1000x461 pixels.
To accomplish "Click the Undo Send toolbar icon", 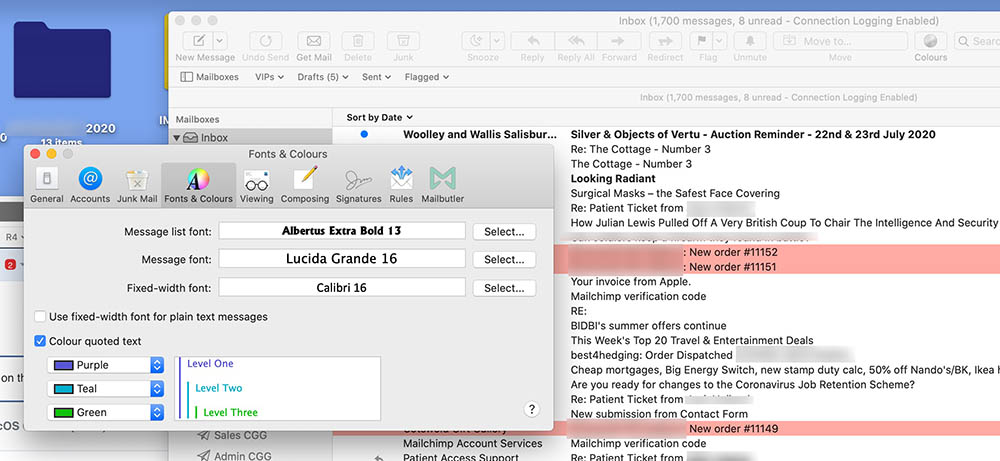I will (x=265, y=41).
